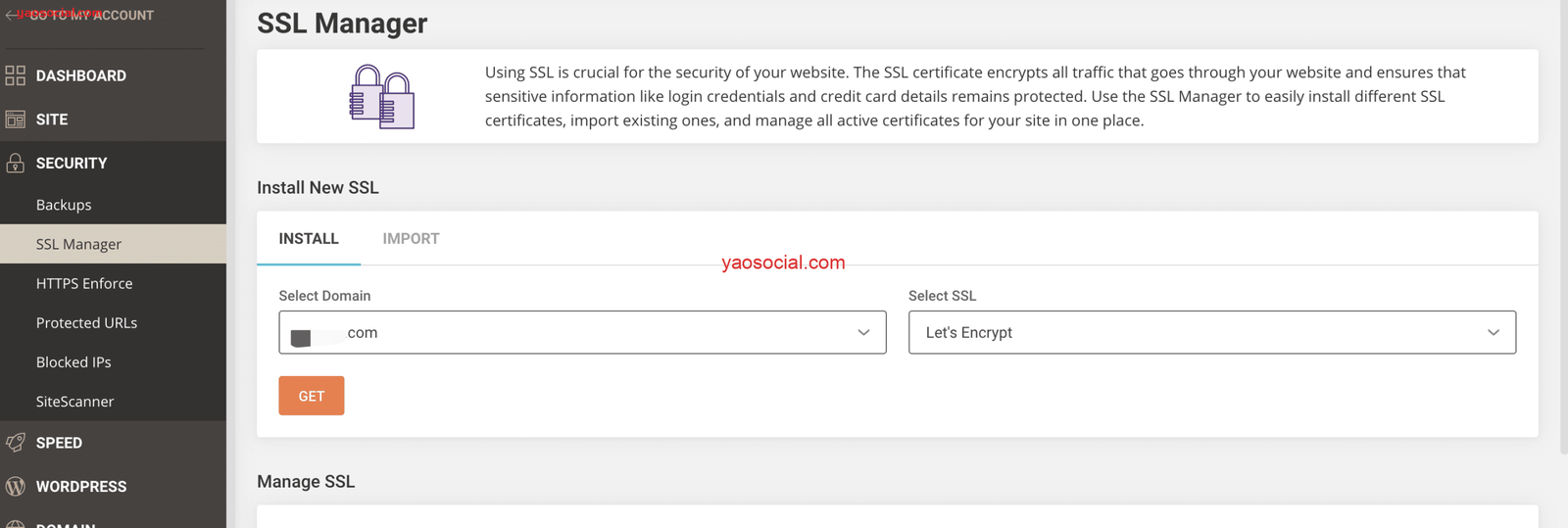Switch to the INSTALL tab

(309, 239)
